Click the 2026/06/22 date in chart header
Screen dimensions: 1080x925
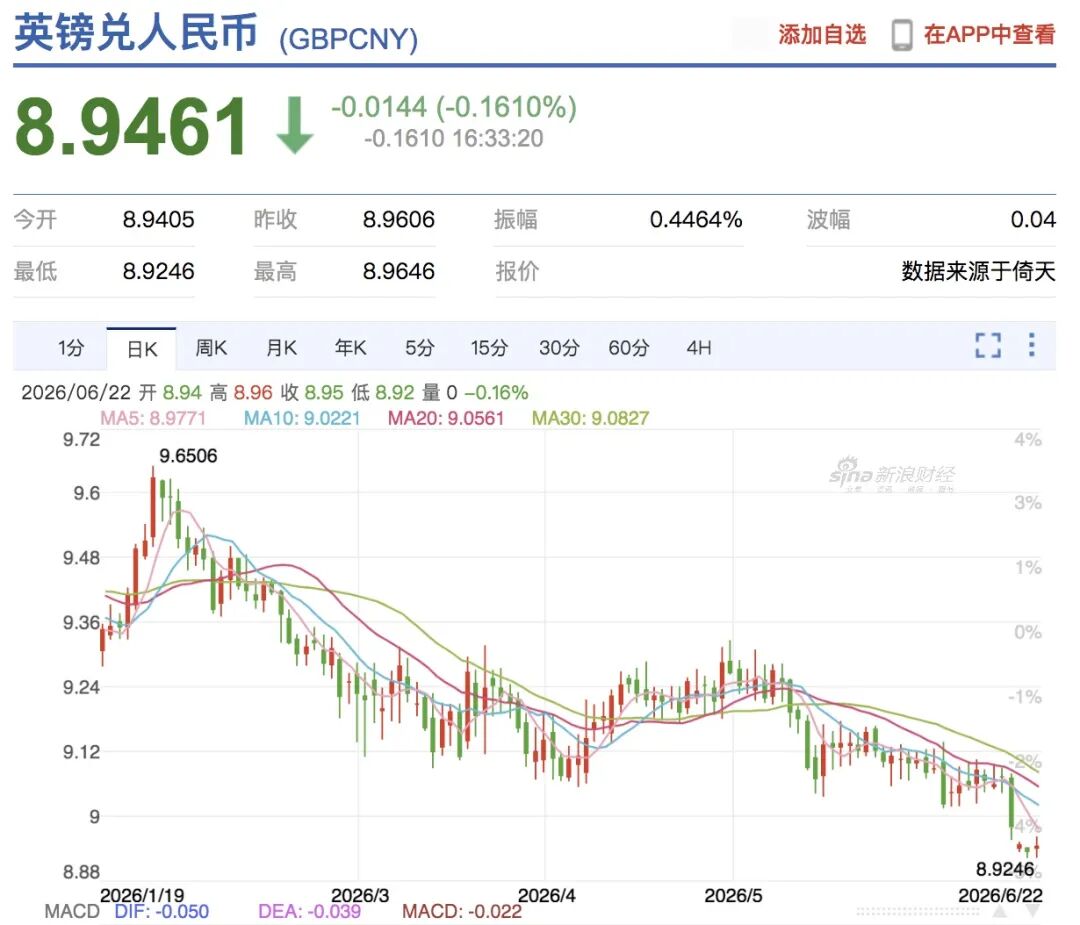tap(76, 393)
